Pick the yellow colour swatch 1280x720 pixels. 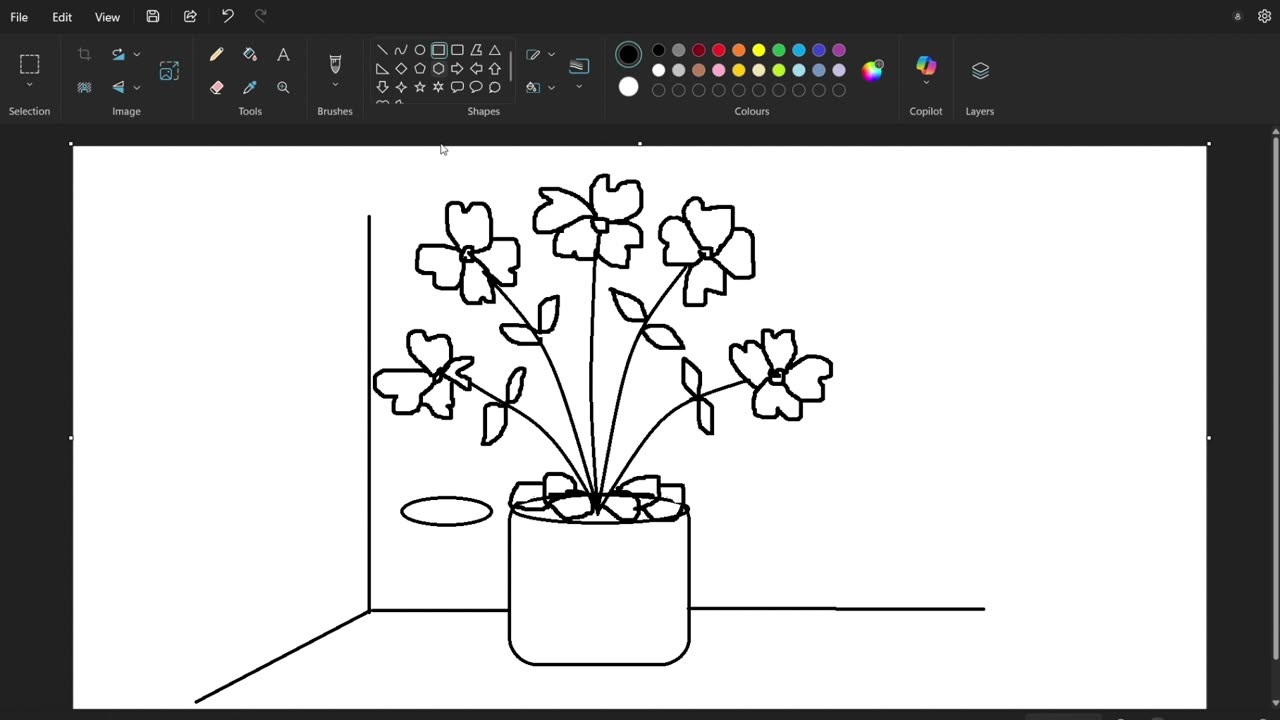[x=759, y=50]
